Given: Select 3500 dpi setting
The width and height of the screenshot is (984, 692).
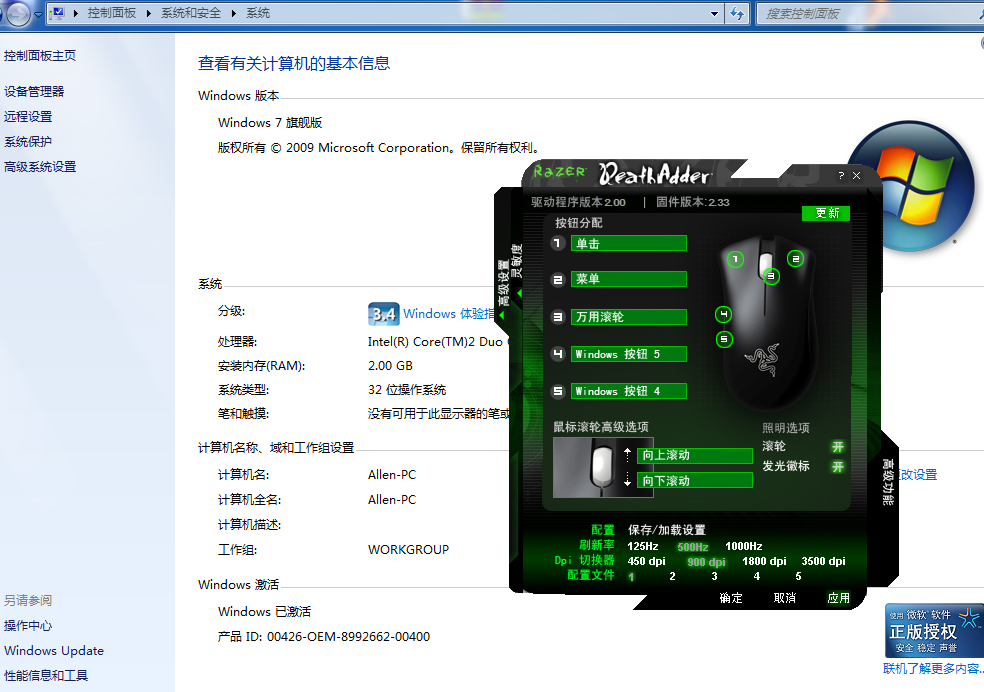Looking at the screenshot, I should coord(823,562).
